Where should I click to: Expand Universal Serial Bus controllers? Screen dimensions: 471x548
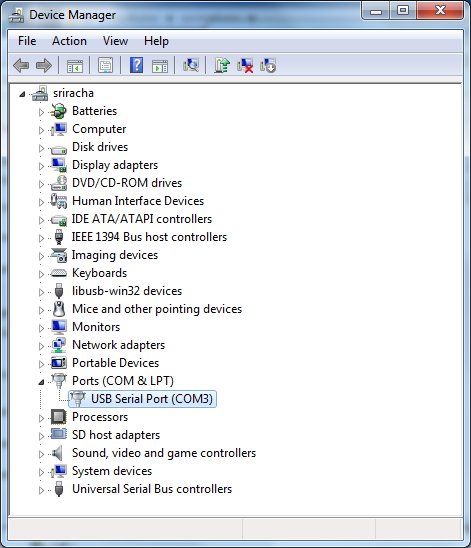(x=41, y=490)
